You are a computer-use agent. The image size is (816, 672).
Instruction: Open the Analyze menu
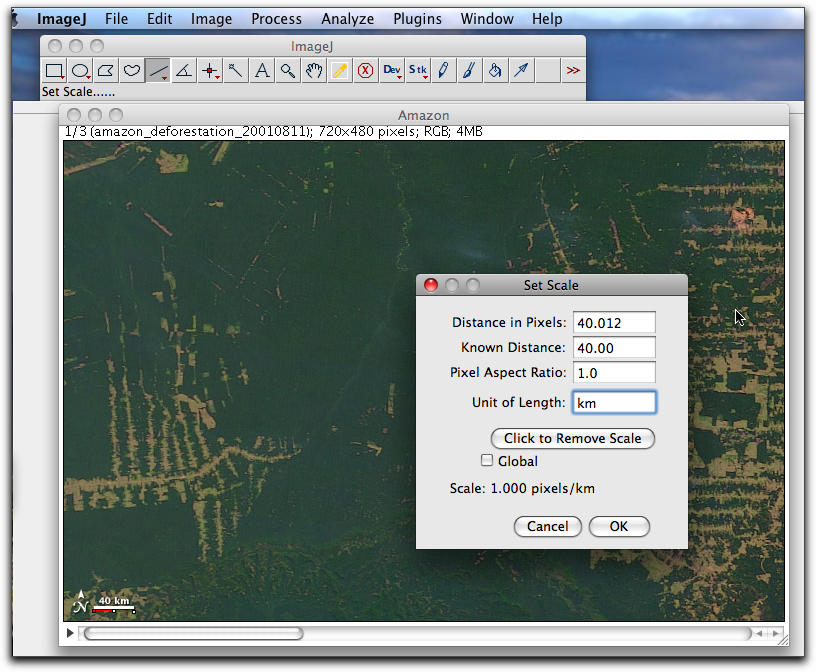pos(347,18)
